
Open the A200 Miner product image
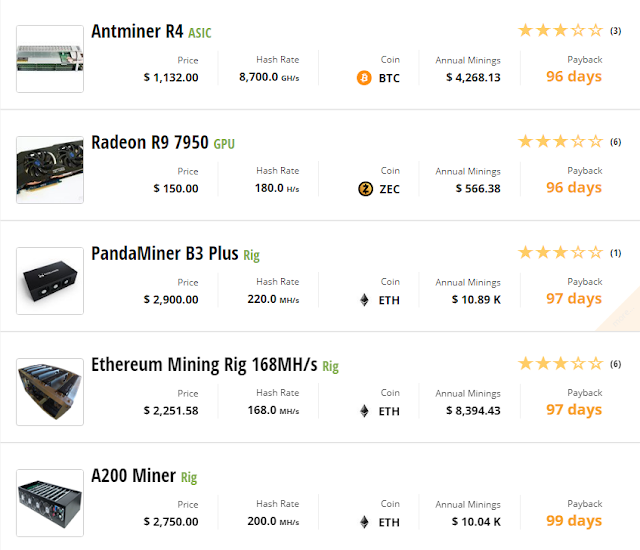tap(50, 503)
